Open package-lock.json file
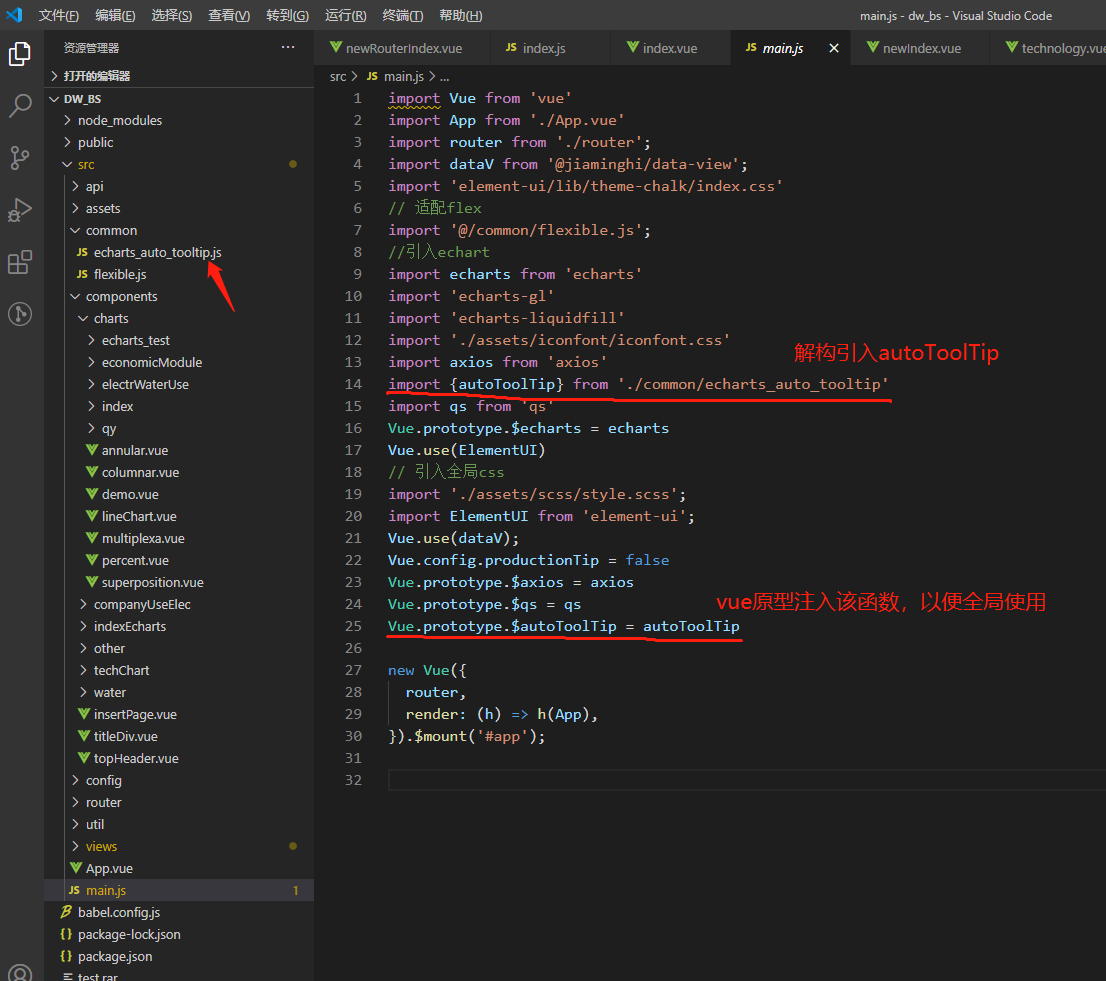1106x981 pixels. (x=179, y=934)
